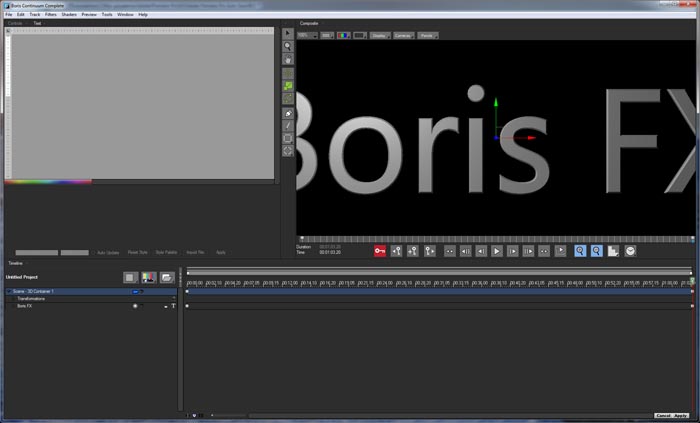Screen dimensions: 700x423
Task: Select the arrow selection tool
Action: [x=288, y=34]
